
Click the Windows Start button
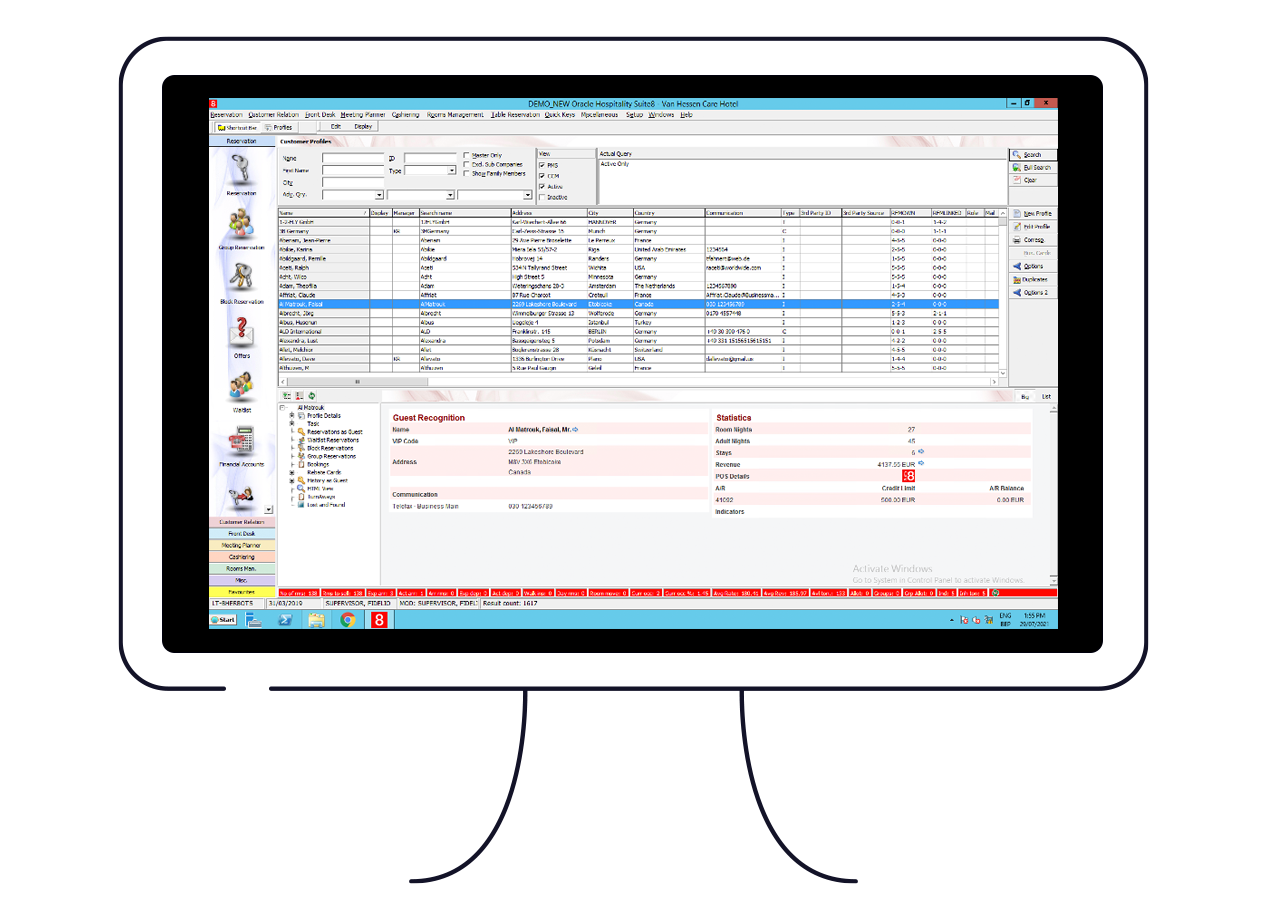click(x=223, y=620)
